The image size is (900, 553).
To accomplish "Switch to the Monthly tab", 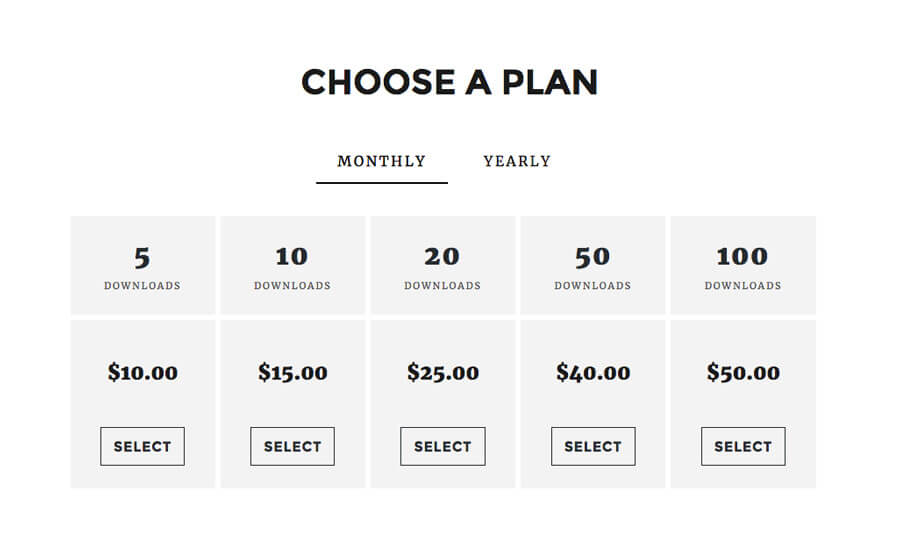I will [381, 161].
